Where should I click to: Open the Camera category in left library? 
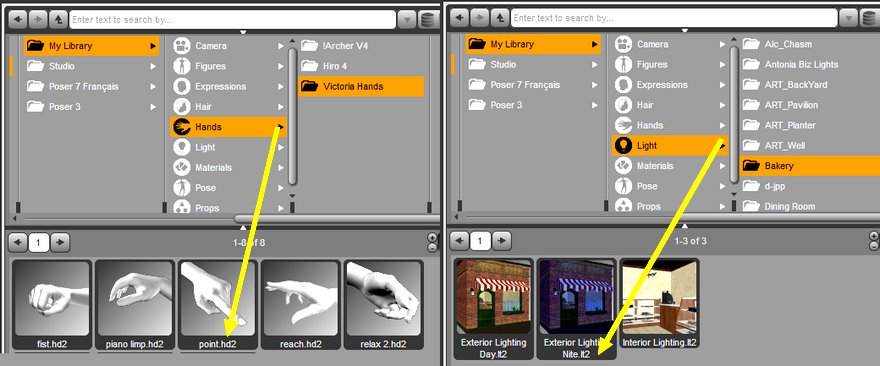point(228,46)
